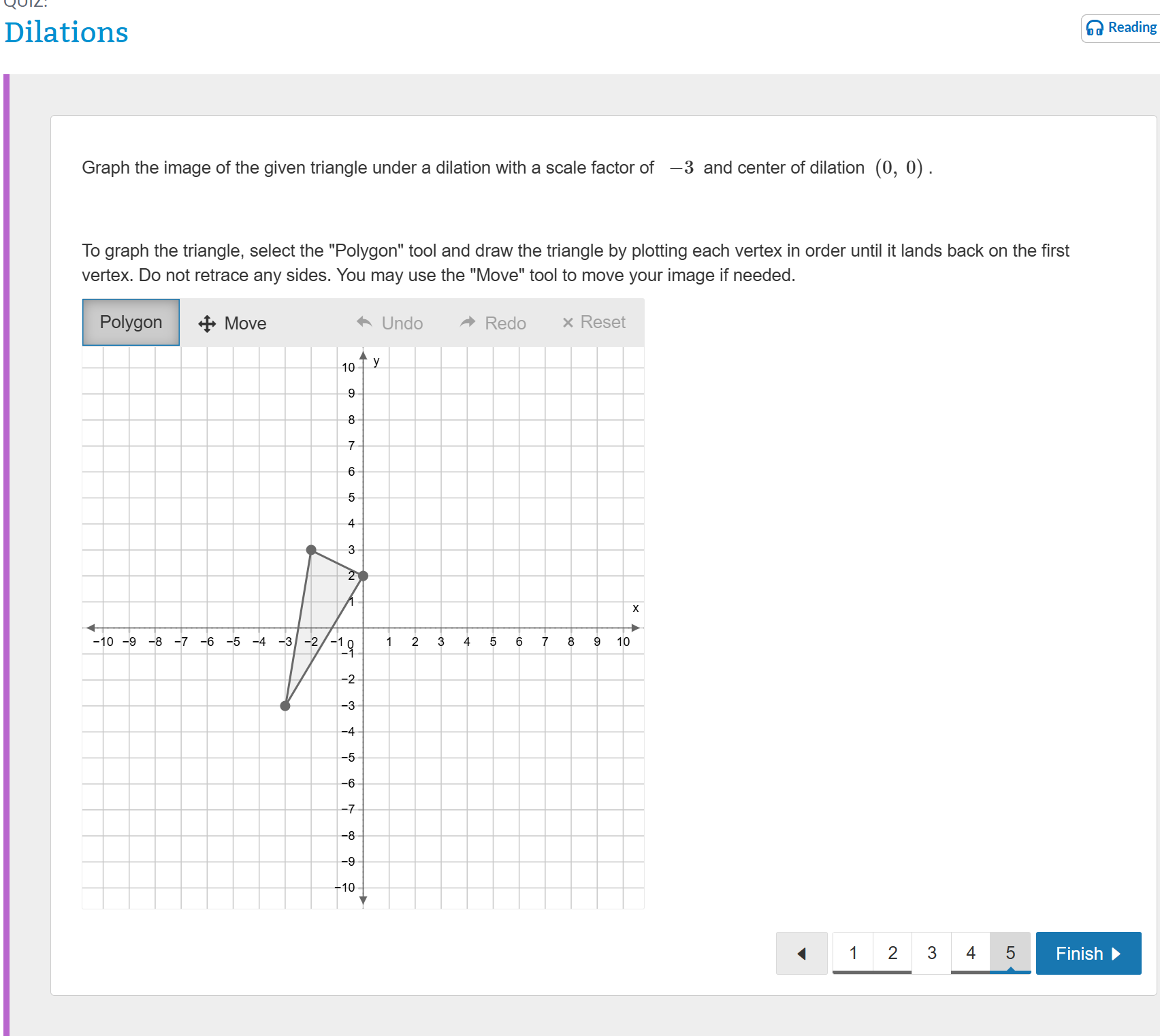The width and height of the screenshot is (1160, 1036).
Task: Click the Redo arrow icon
Action: [x=468, y=322]
